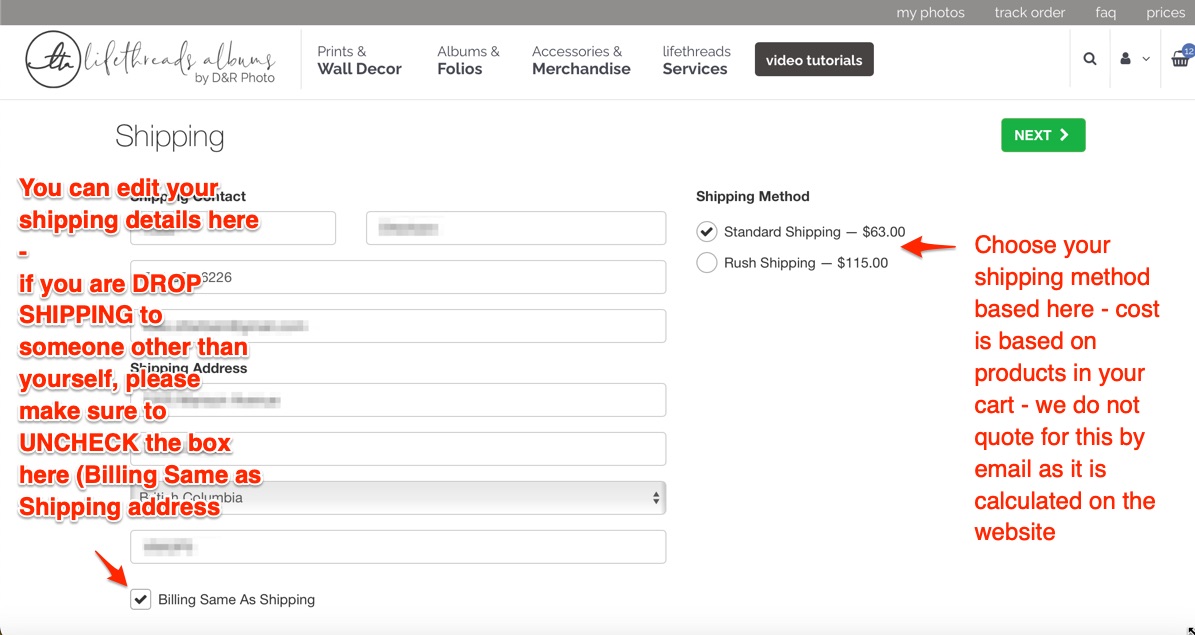The width and height of the screenshot is (1195, 635).
Task: Click the lifethreads albums logo
Action: click(x=150, y=60)
